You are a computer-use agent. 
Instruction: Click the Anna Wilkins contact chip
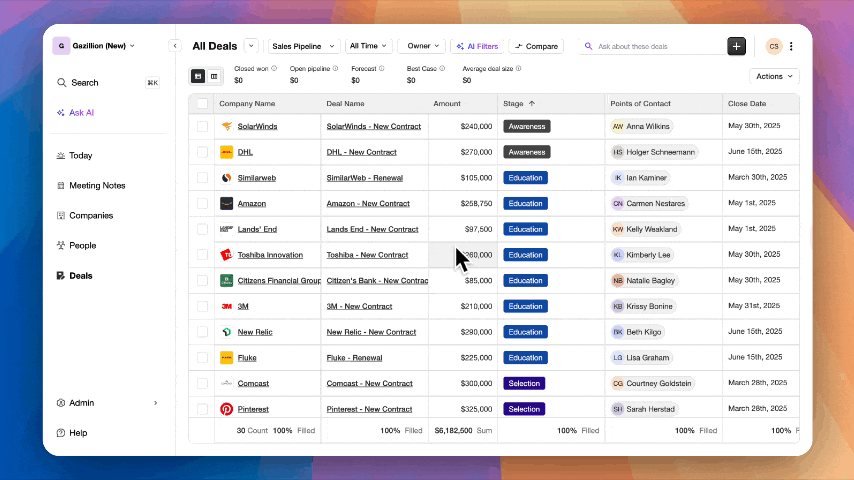641,126
